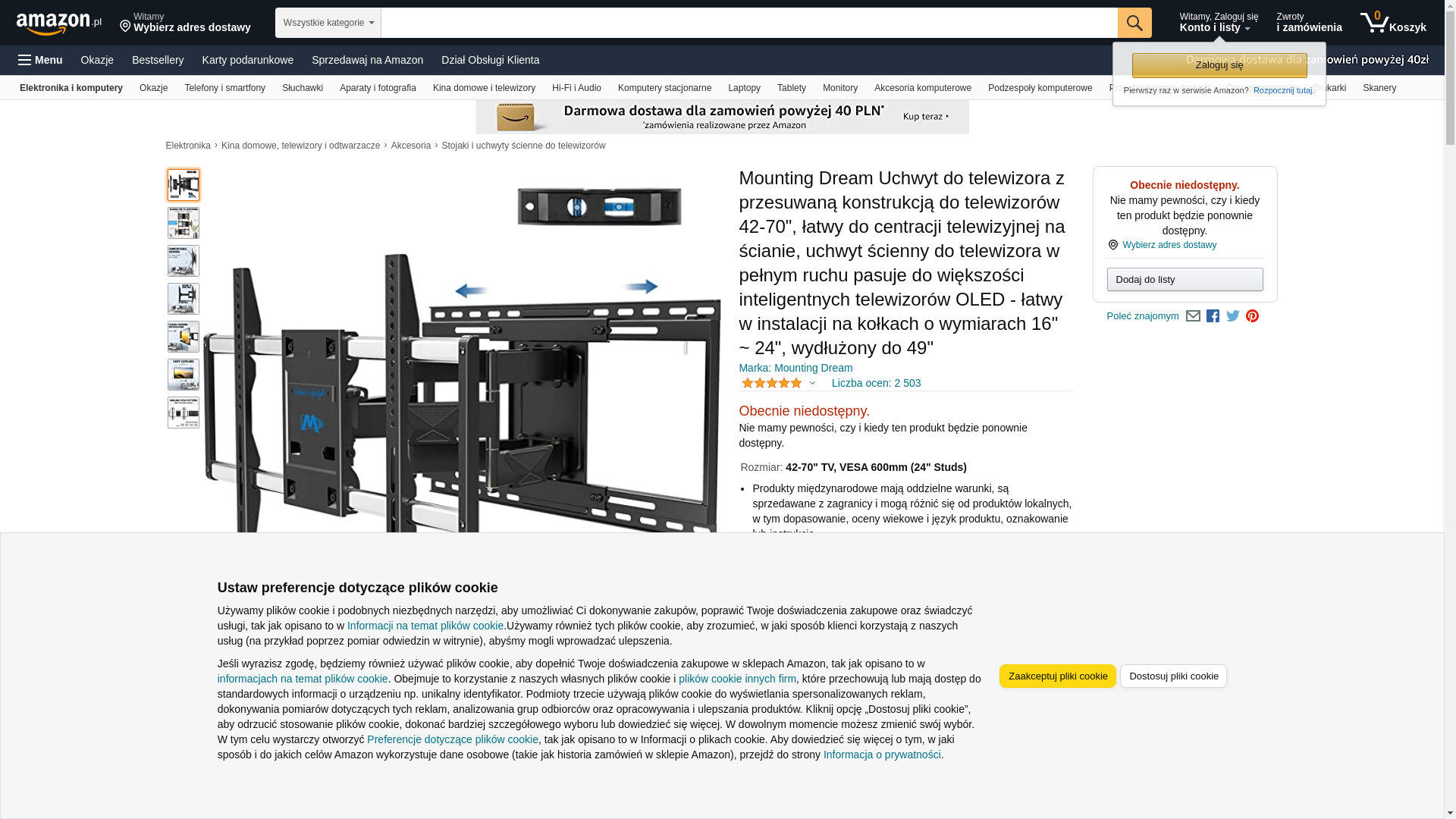1456x819 pixels.
Task: Expand Wszystkie kategorie search dropdown
Action: tap(328, 23)
